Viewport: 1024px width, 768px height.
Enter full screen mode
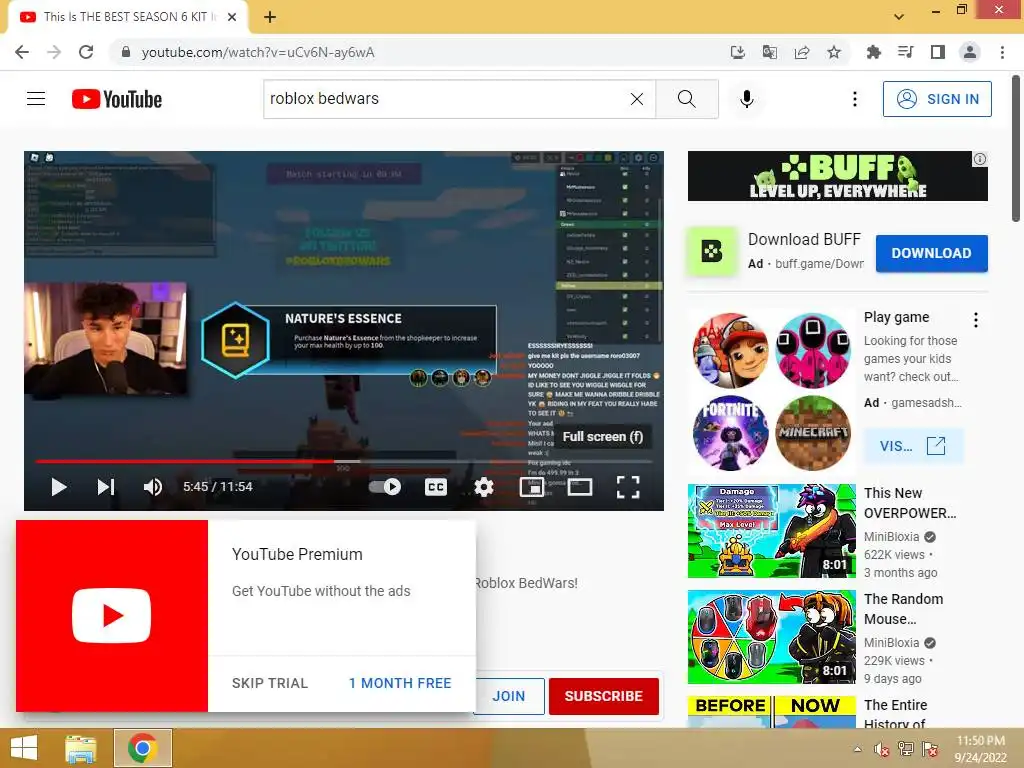tap(628, 487)
